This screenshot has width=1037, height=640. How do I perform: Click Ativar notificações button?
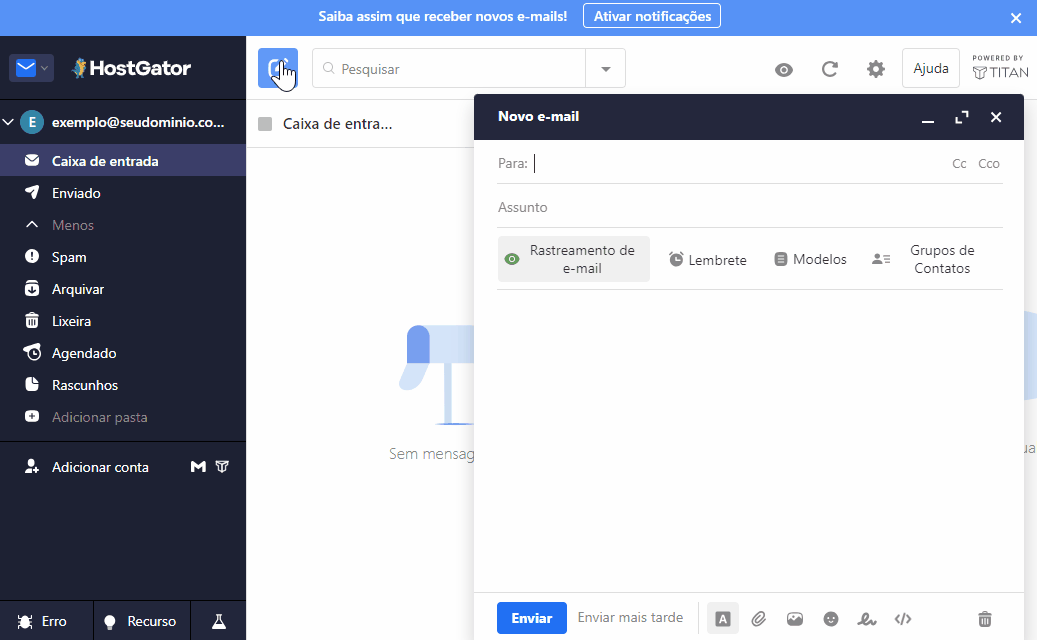click(x=651, y=17)
